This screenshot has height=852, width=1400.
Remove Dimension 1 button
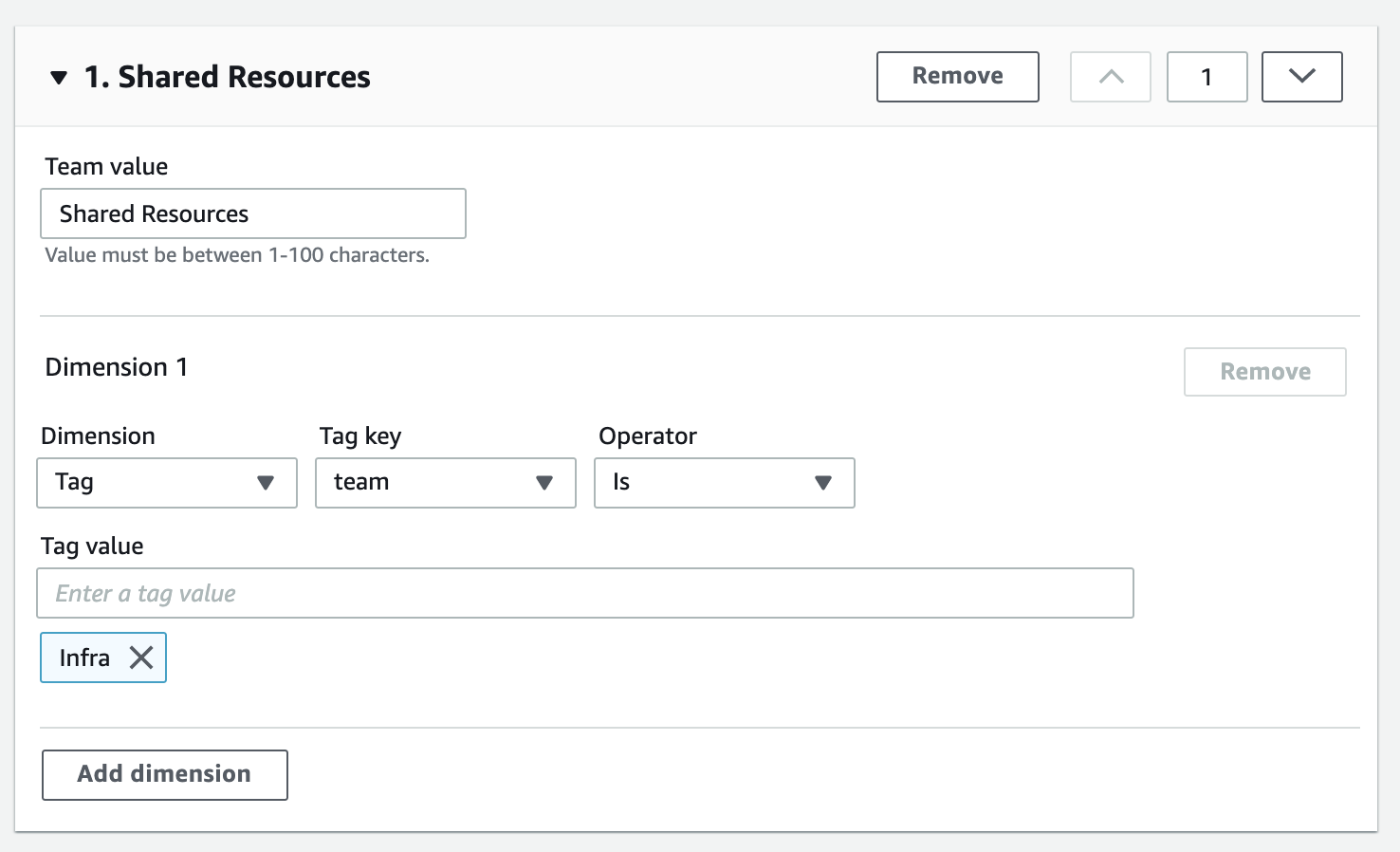coord(1264,372)
